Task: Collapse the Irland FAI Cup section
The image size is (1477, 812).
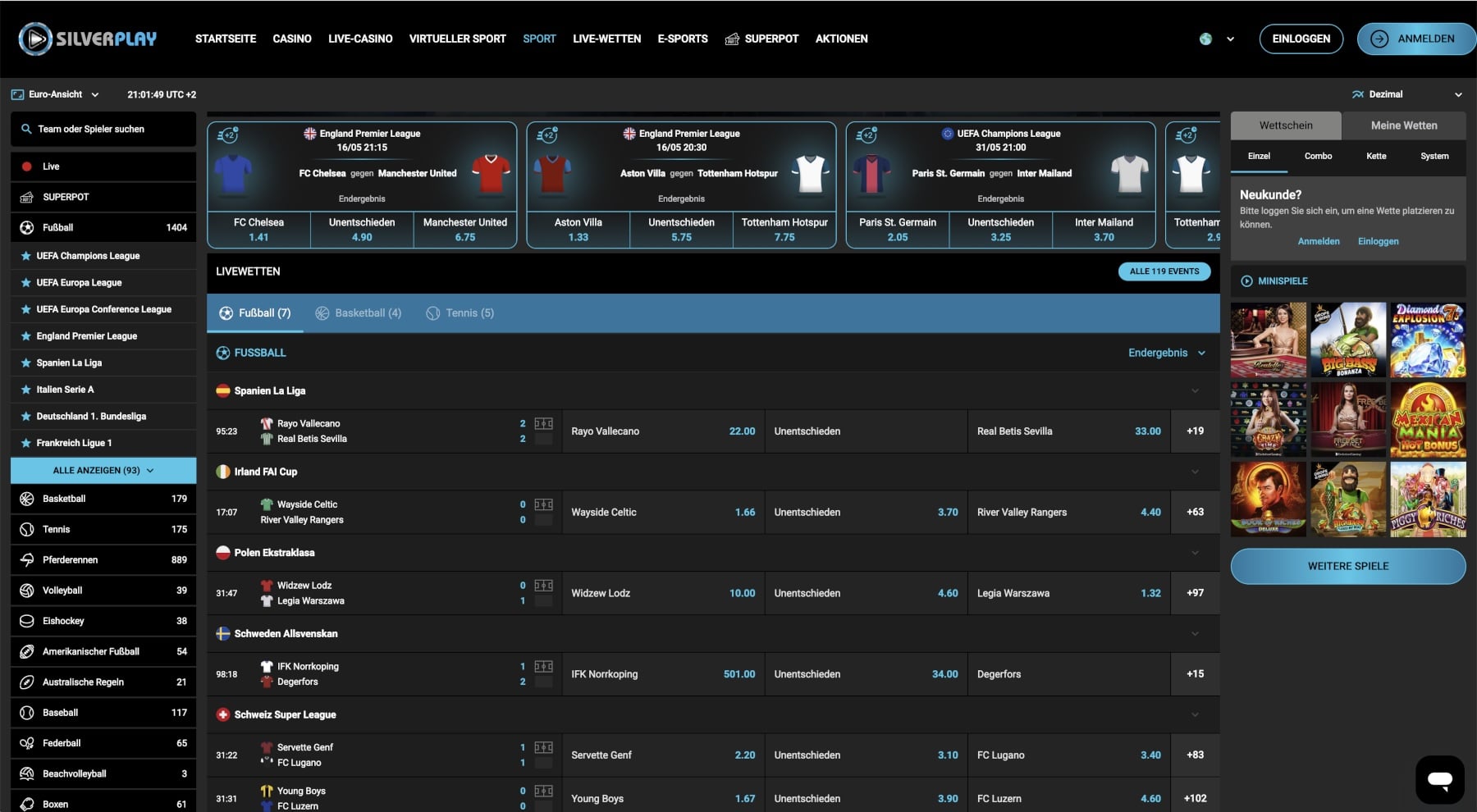Action: click(x=1195, y=472)
